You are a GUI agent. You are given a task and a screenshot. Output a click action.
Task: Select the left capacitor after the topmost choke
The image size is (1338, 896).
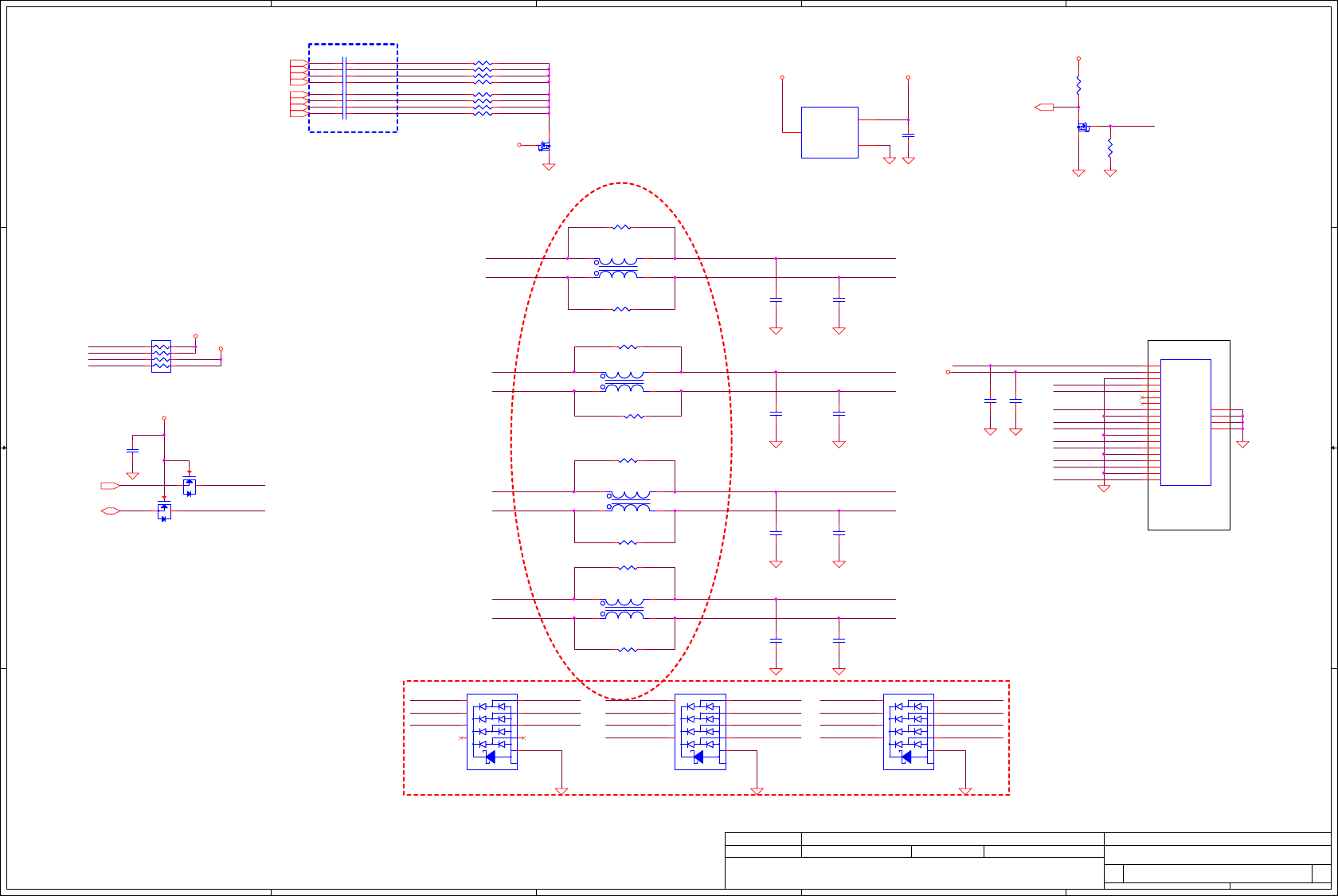tap(776, 299)
